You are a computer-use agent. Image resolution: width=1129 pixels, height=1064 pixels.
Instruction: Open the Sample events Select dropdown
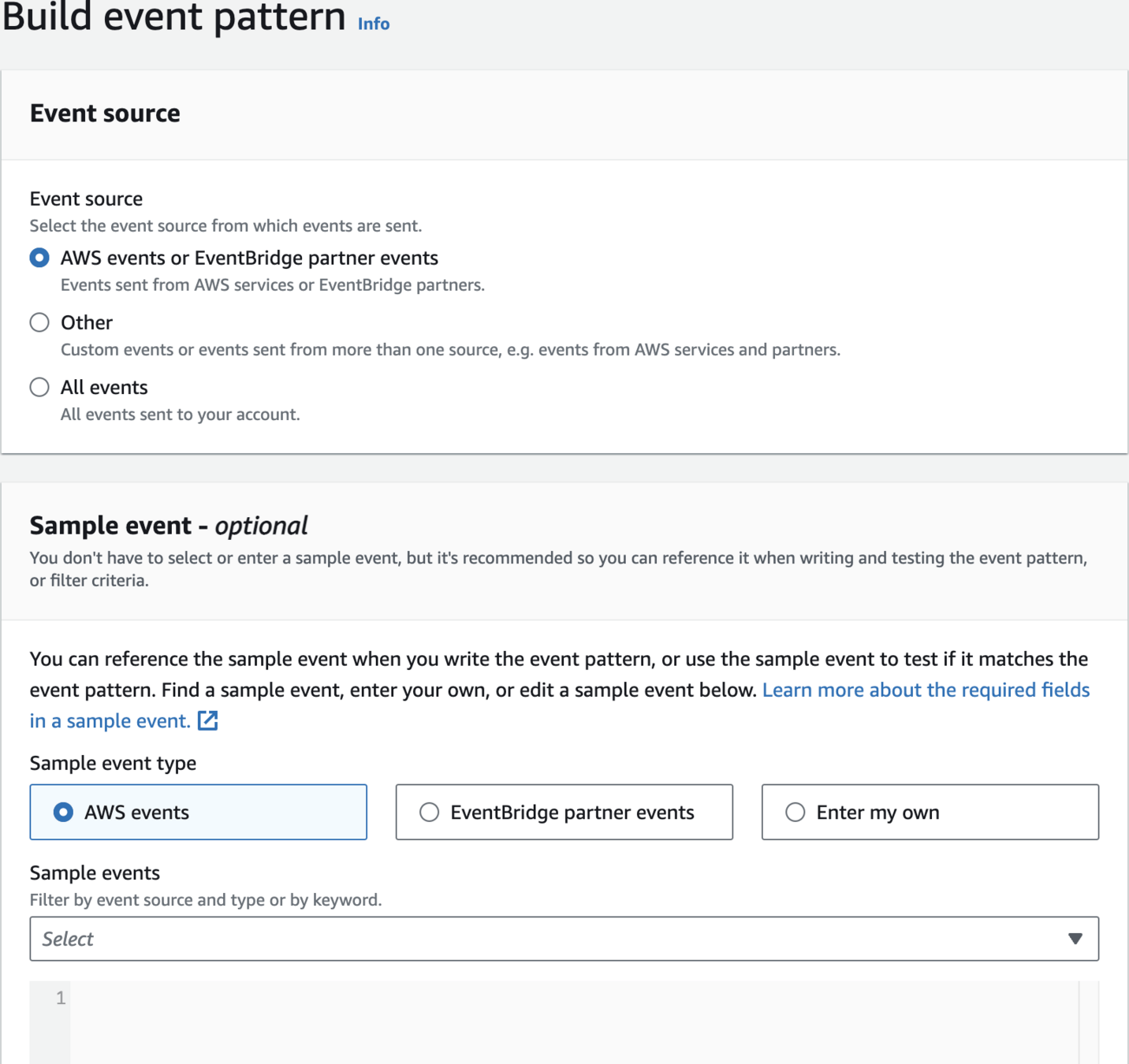pos(564,939)
